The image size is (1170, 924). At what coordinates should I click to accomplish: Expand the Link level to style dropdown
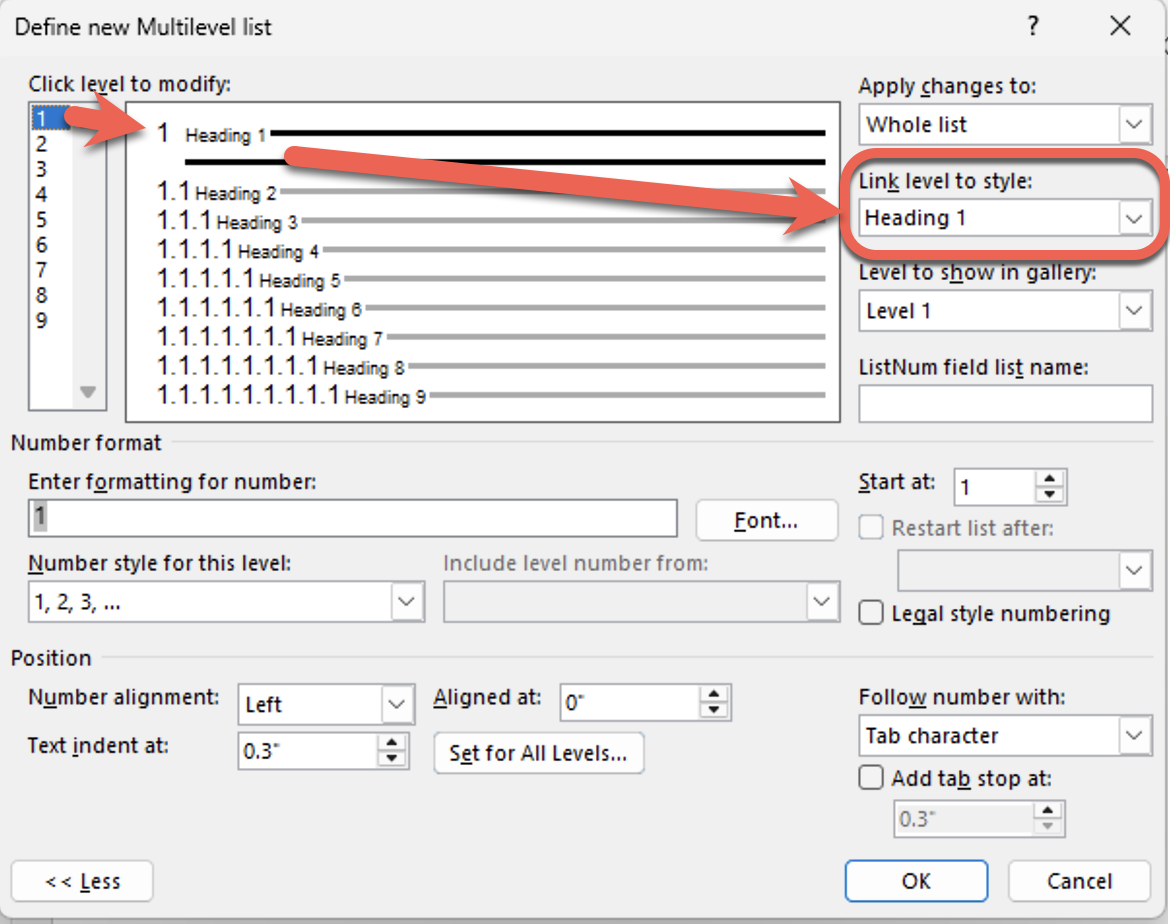click(x=1132, y=218)
